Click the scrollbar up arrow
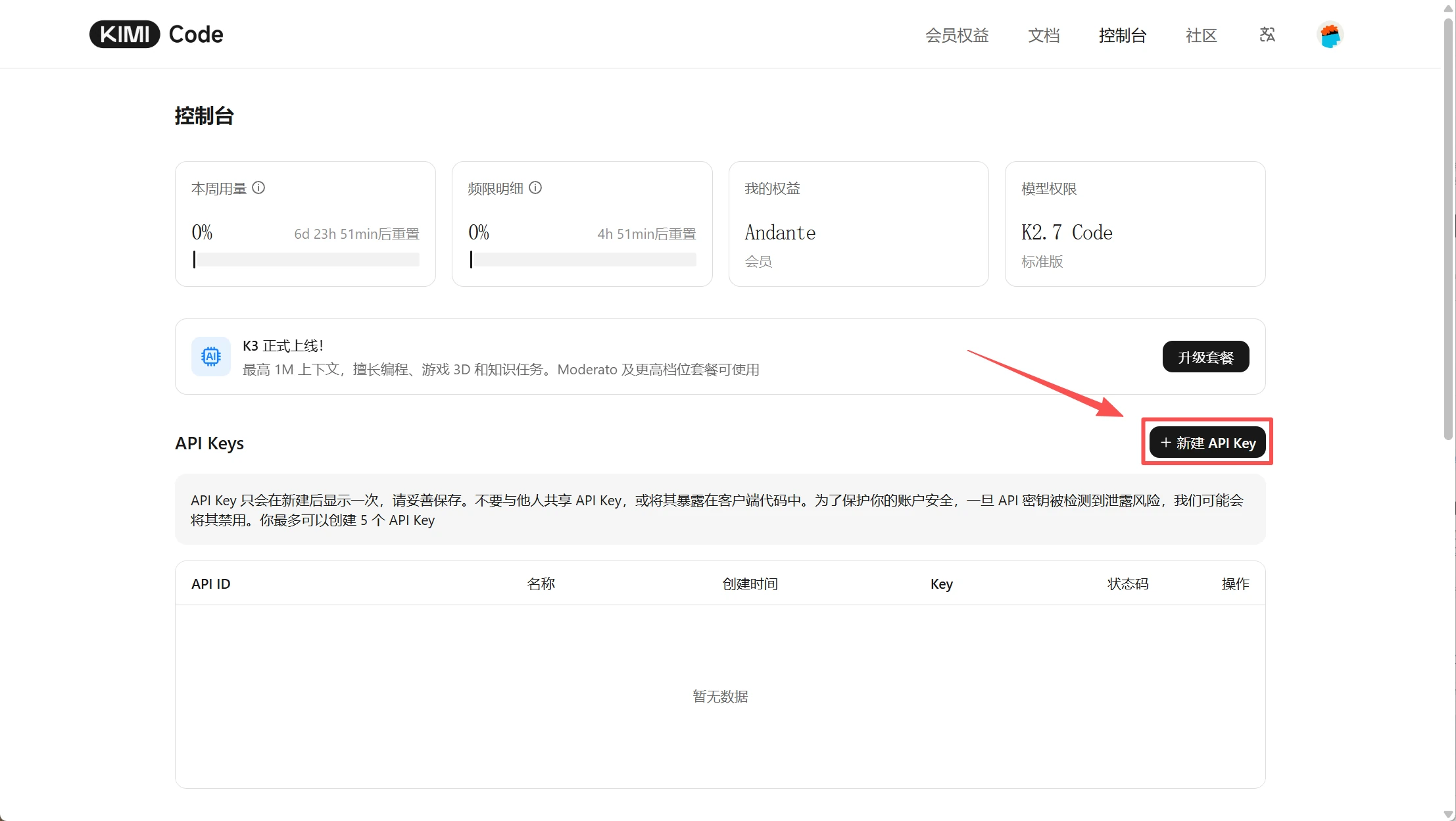 1448,8
